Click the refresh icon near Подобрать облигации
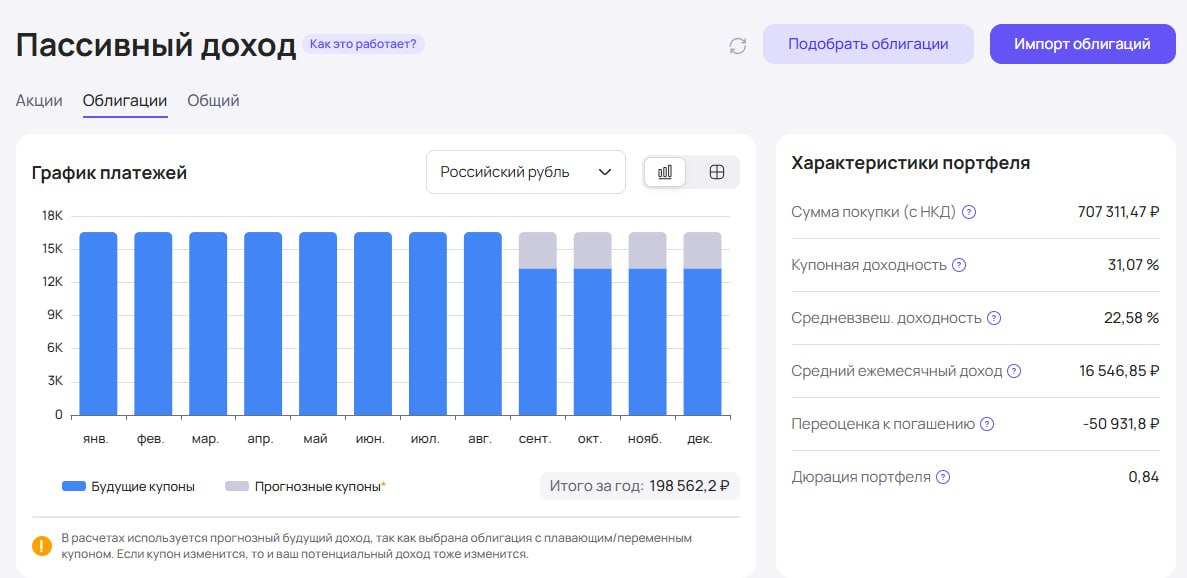The image size is (1187, 578). tap(738, 44)
